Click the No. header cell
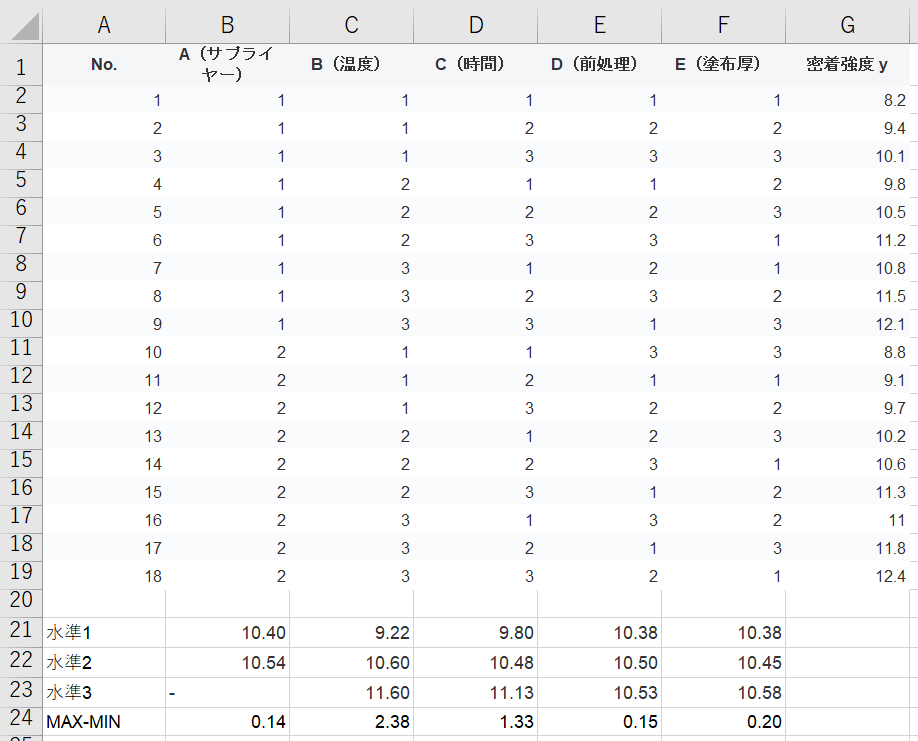The height and width of the screenshot is (741, 918). (104, 65)
